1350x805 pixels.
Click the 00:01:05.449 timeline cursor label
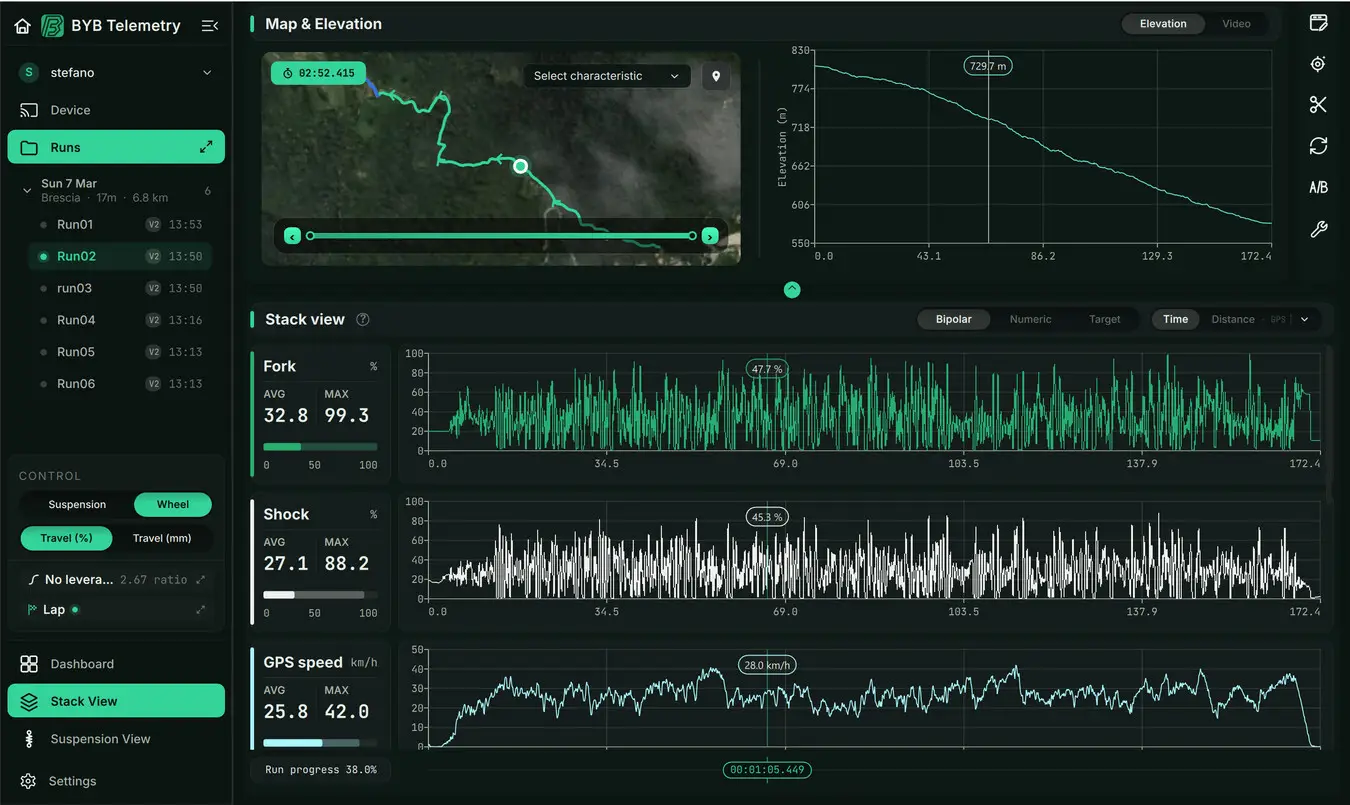point(767,770)
